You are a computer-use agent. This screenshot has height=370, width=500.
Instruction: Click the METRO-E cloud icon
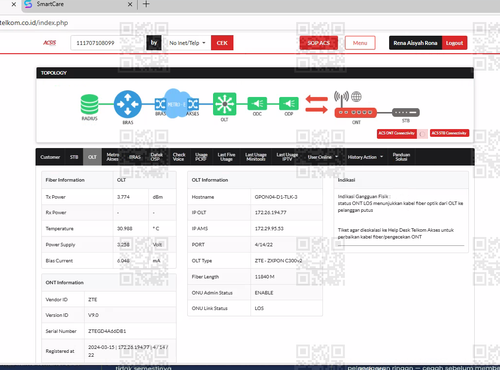[176, 104]
